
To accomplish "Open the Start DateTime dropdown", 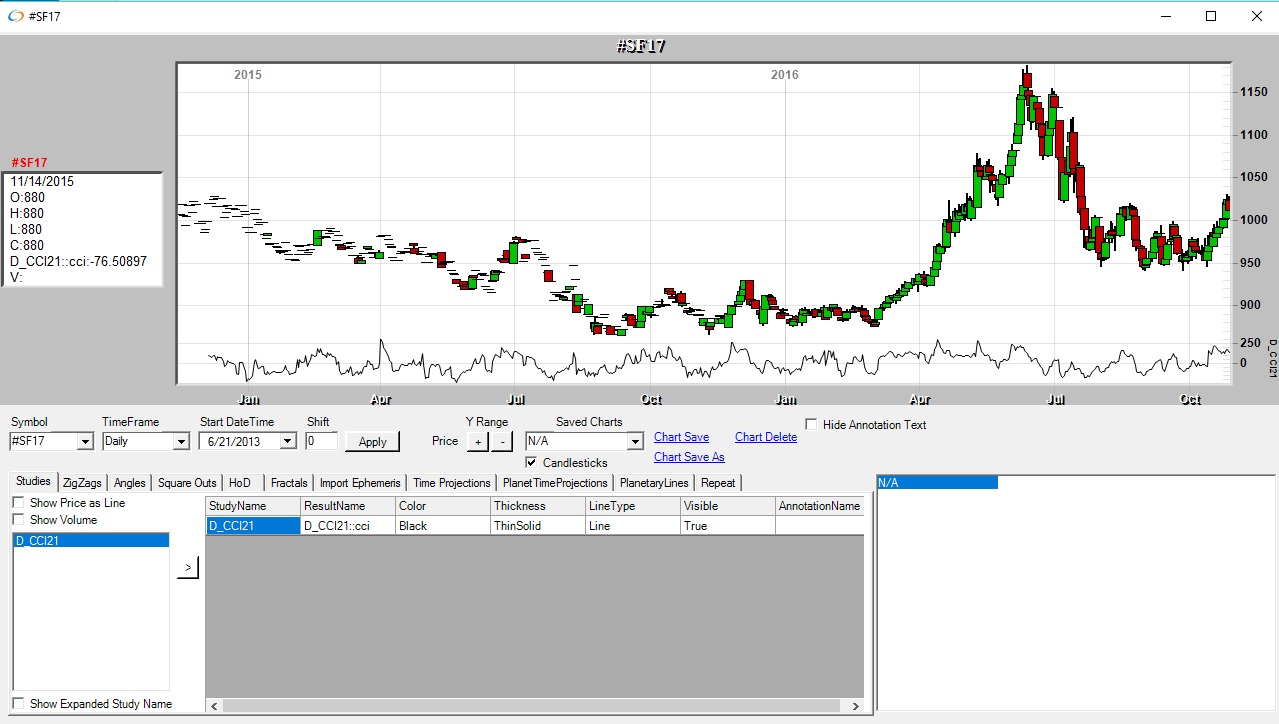I will pos(288,441).
